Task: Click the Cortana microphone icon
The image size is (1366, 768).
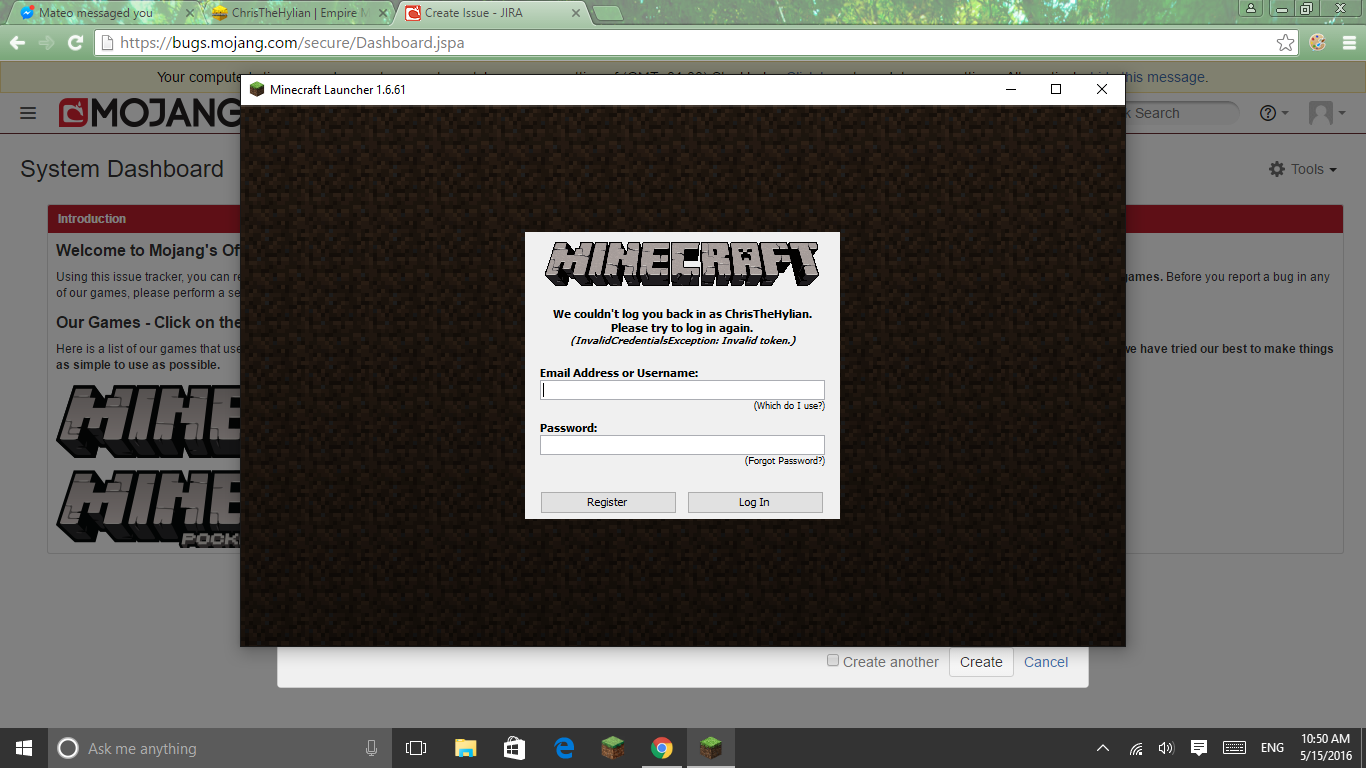Action: [371, 748]
